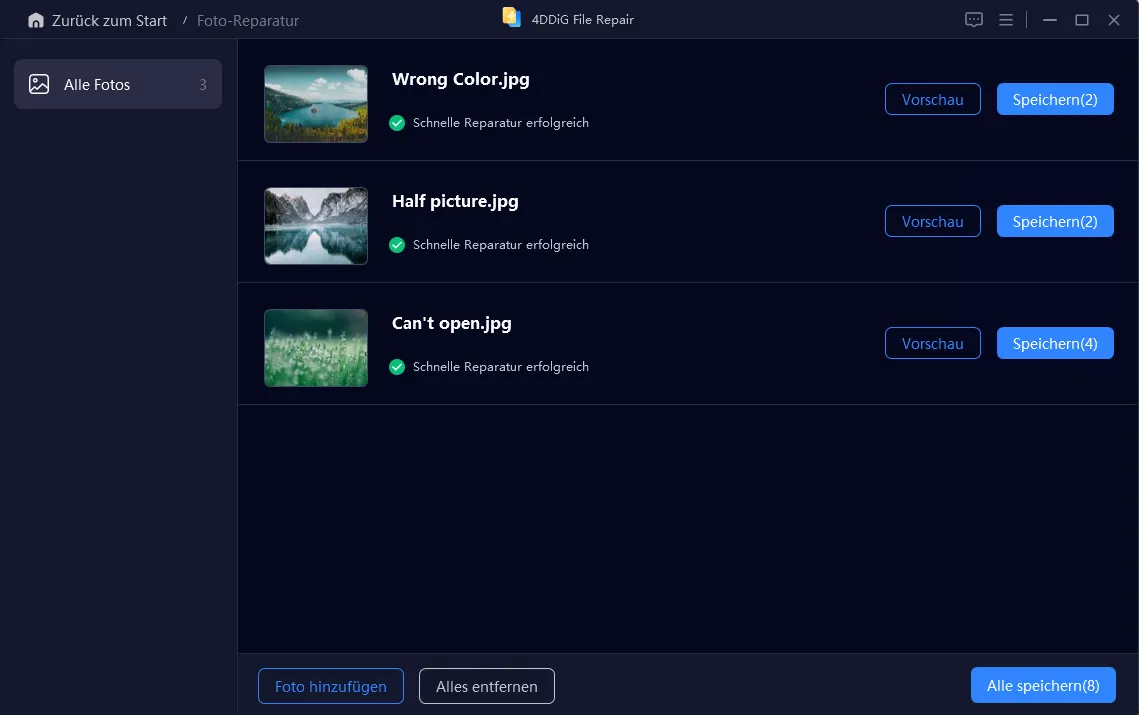Click the success checkmark for Can't open.jpg
This screenshot has width=1139, height=715.
click(397, 367)
